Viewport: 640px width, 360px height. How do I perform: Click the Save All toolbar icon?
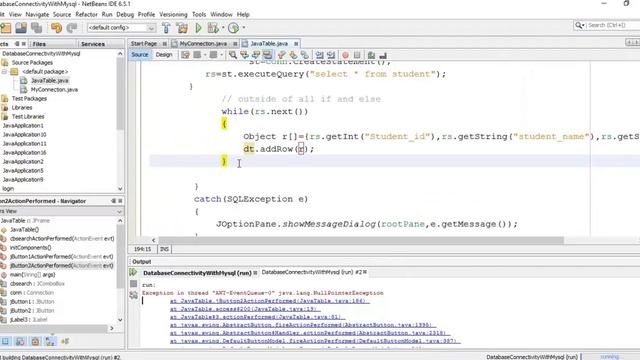point(37,28)
